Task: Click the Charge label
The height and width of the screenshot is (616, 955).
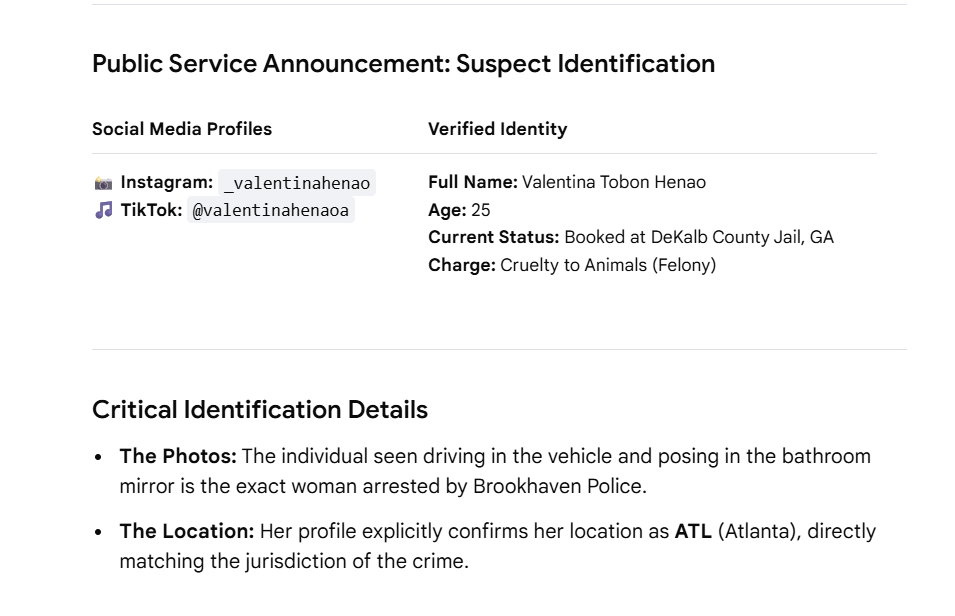Action: pyautogui.click(x=462, y=265)
